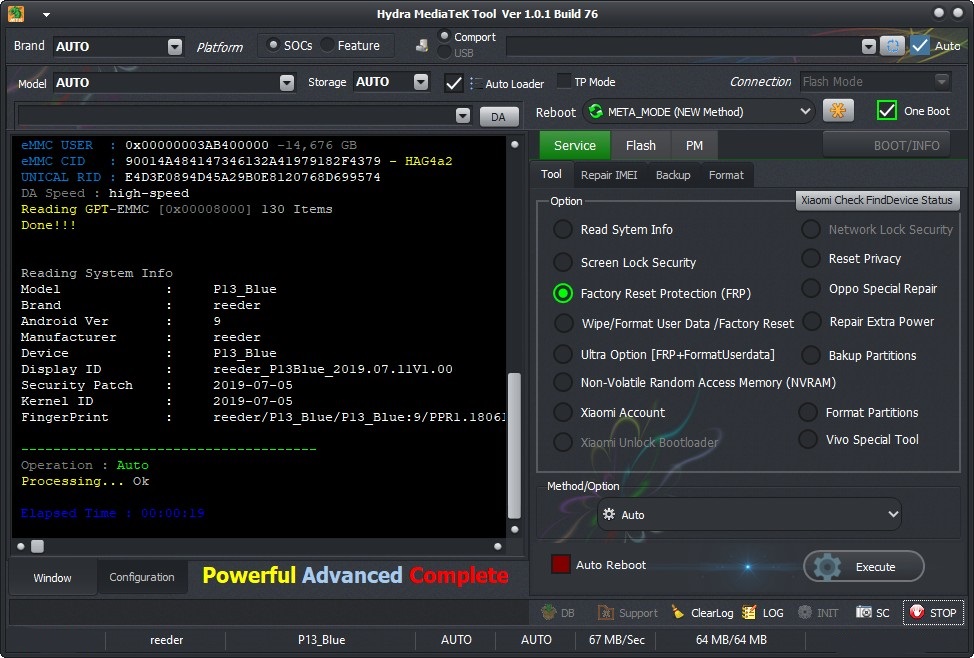Select Ultra Option [FRP+FormatUserdata]
This screenshot has width=974, height=658.
[x=563, y=354]
